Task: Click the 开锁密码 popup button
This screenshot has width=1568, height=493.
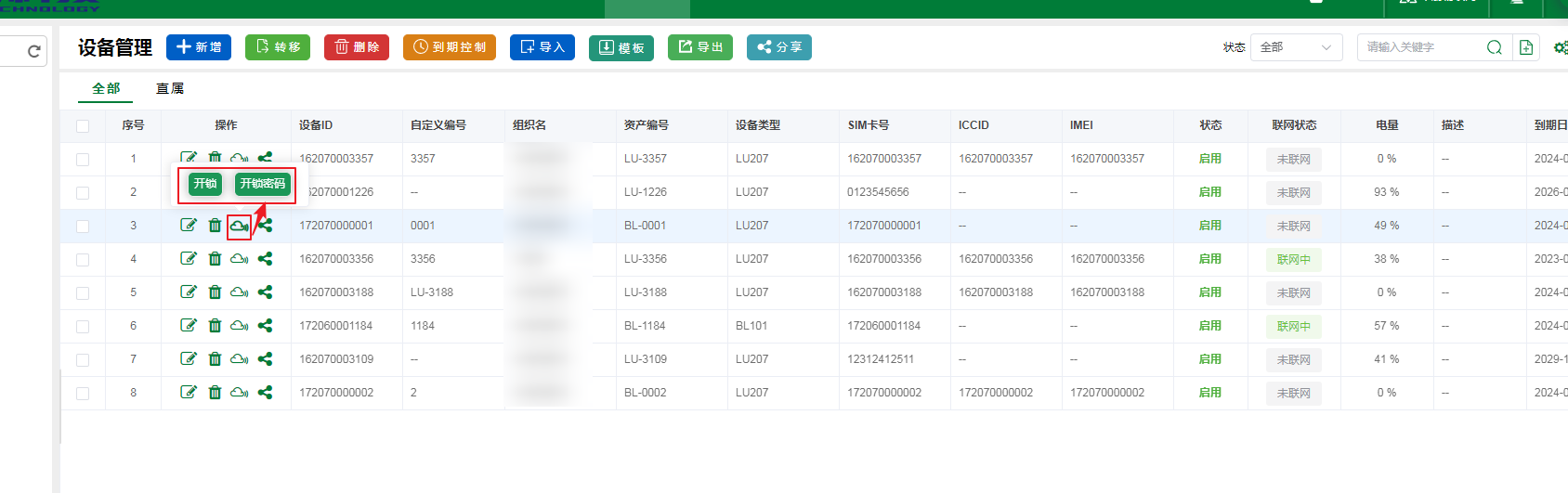Action: coord(263,184)
